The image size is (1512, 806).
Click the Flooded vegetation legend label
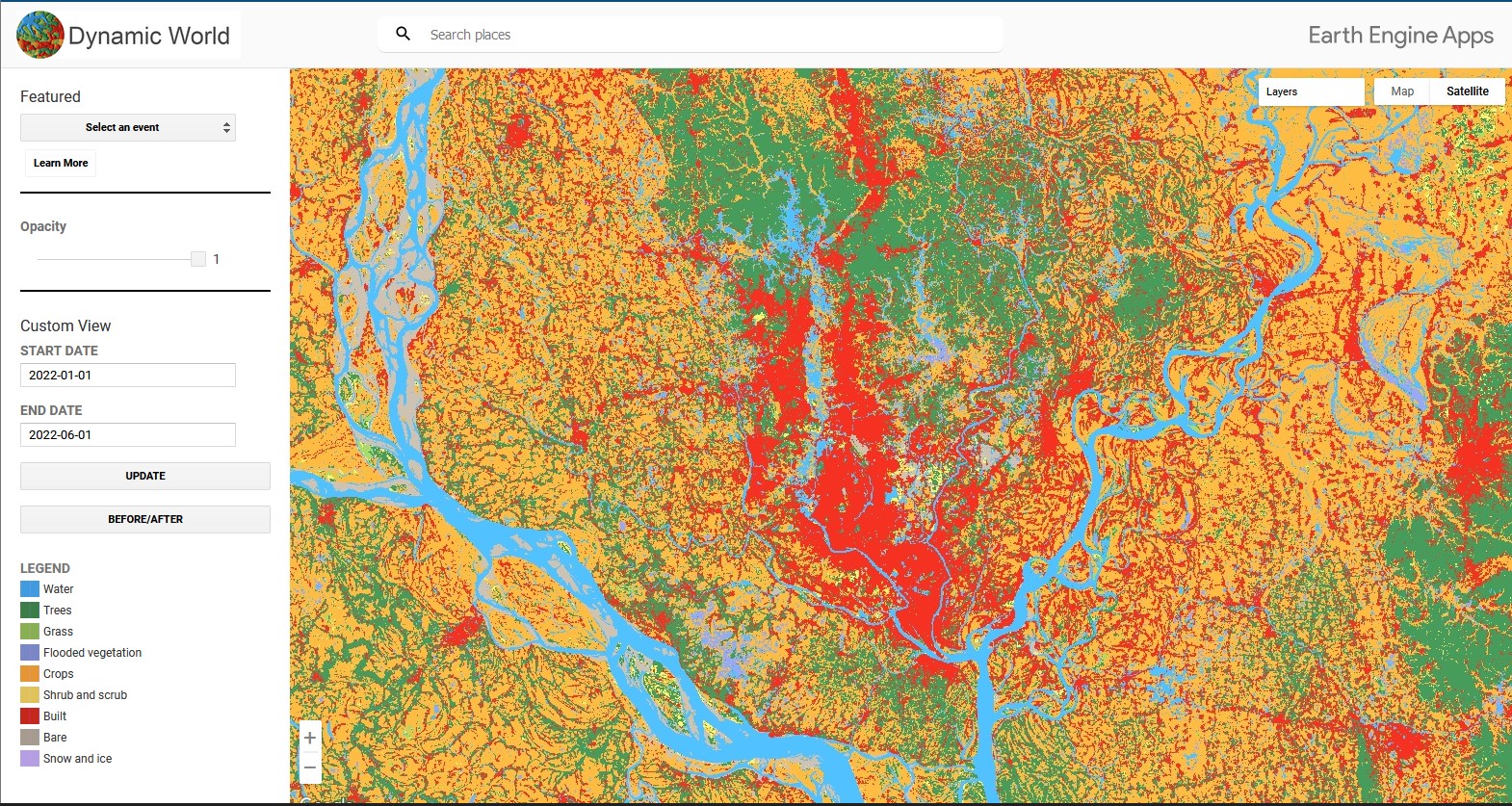coord(92,653)
